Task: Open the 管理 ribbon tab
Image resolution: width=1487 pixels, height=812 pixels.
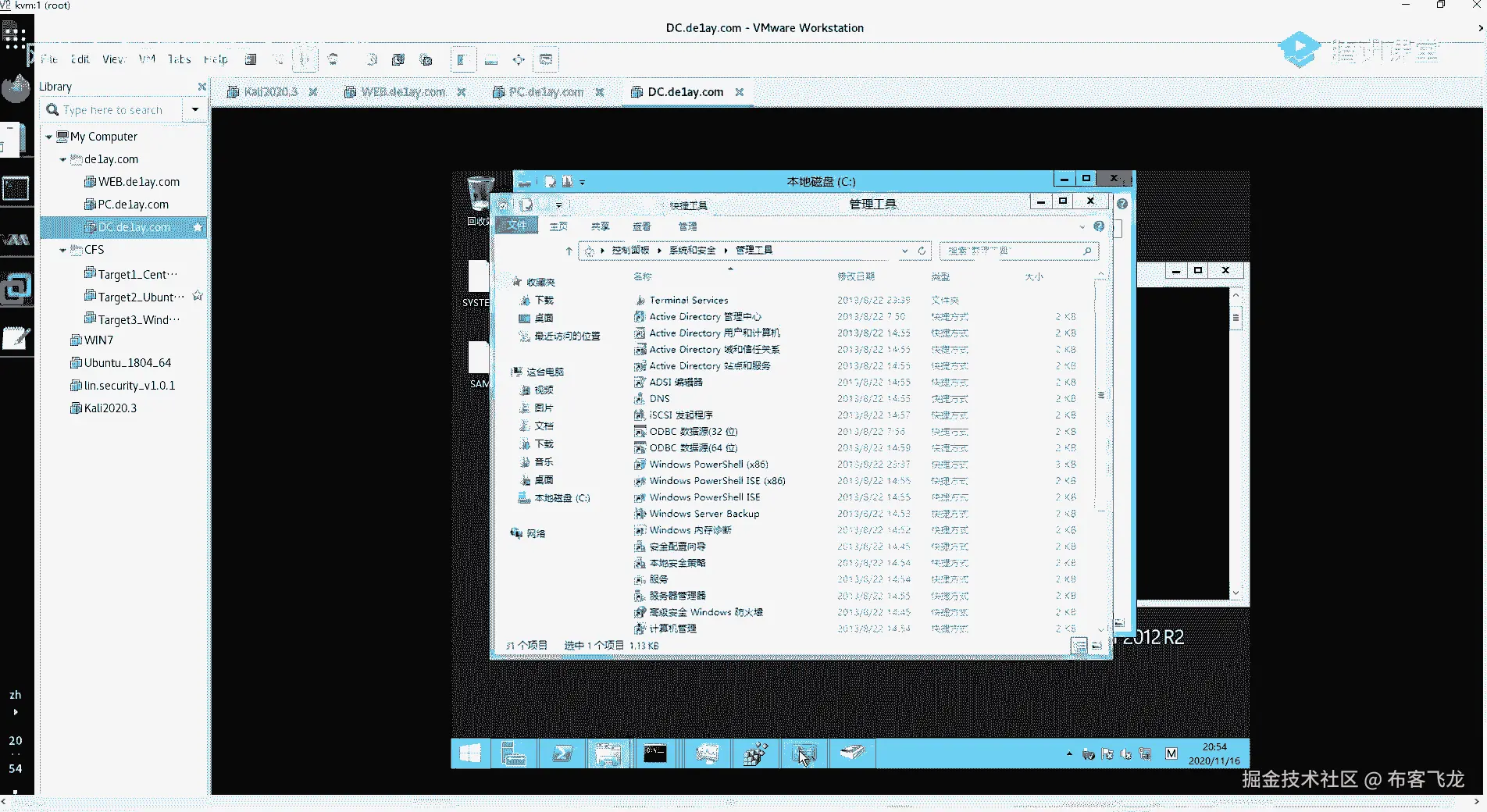Action: 687,226
